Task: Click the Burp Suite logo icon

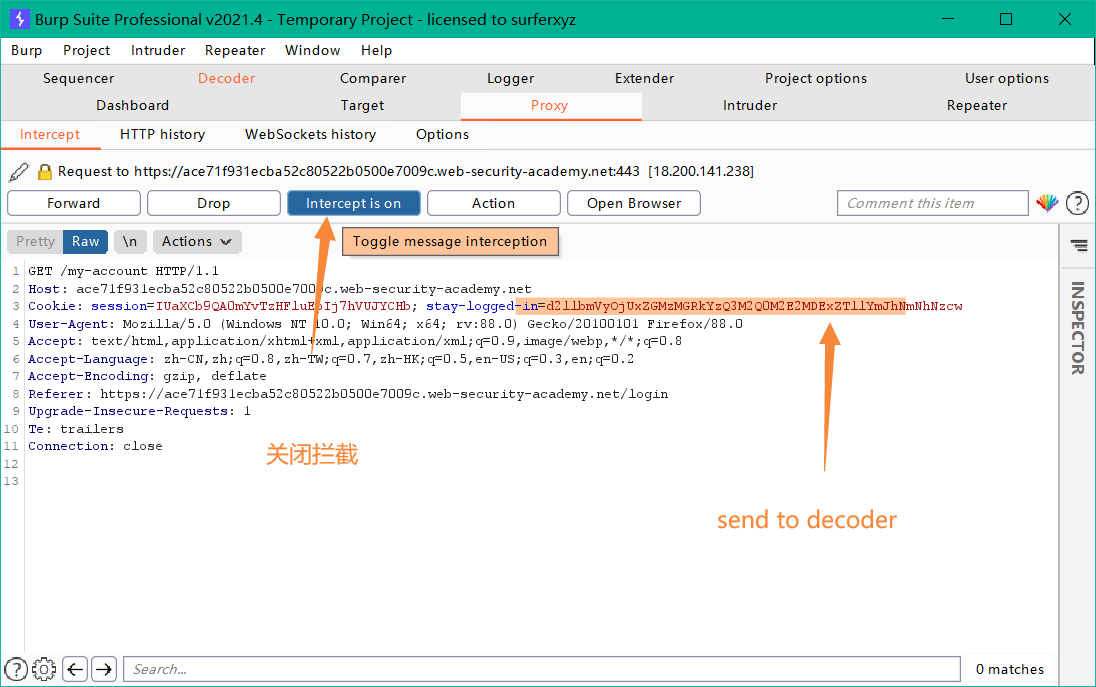Action: point(19,19)
